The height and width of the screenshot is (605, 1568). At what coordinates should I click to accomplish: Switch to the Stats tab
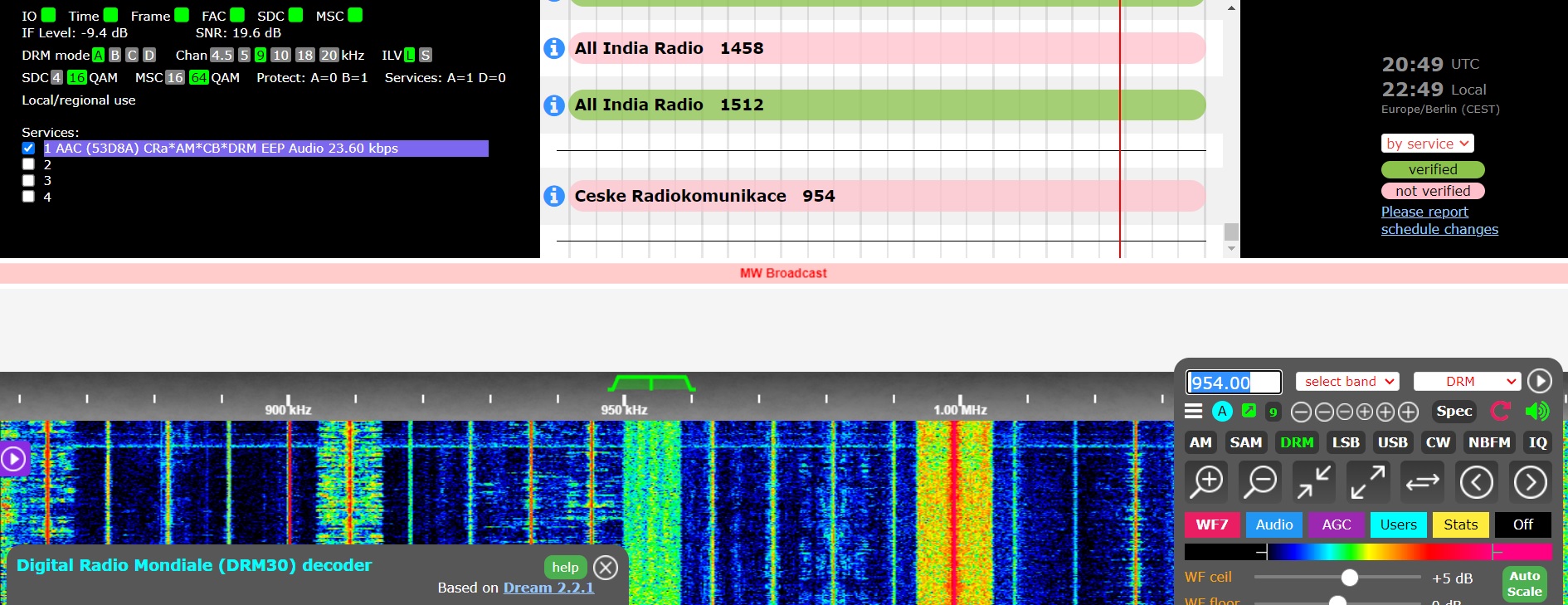click(1461, 524)
